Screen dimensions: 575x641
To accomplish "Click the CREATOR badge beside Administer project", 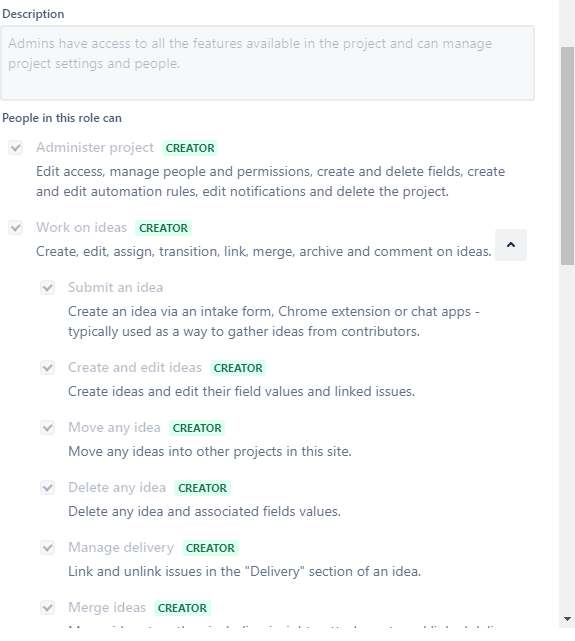I will coord(190,148).
